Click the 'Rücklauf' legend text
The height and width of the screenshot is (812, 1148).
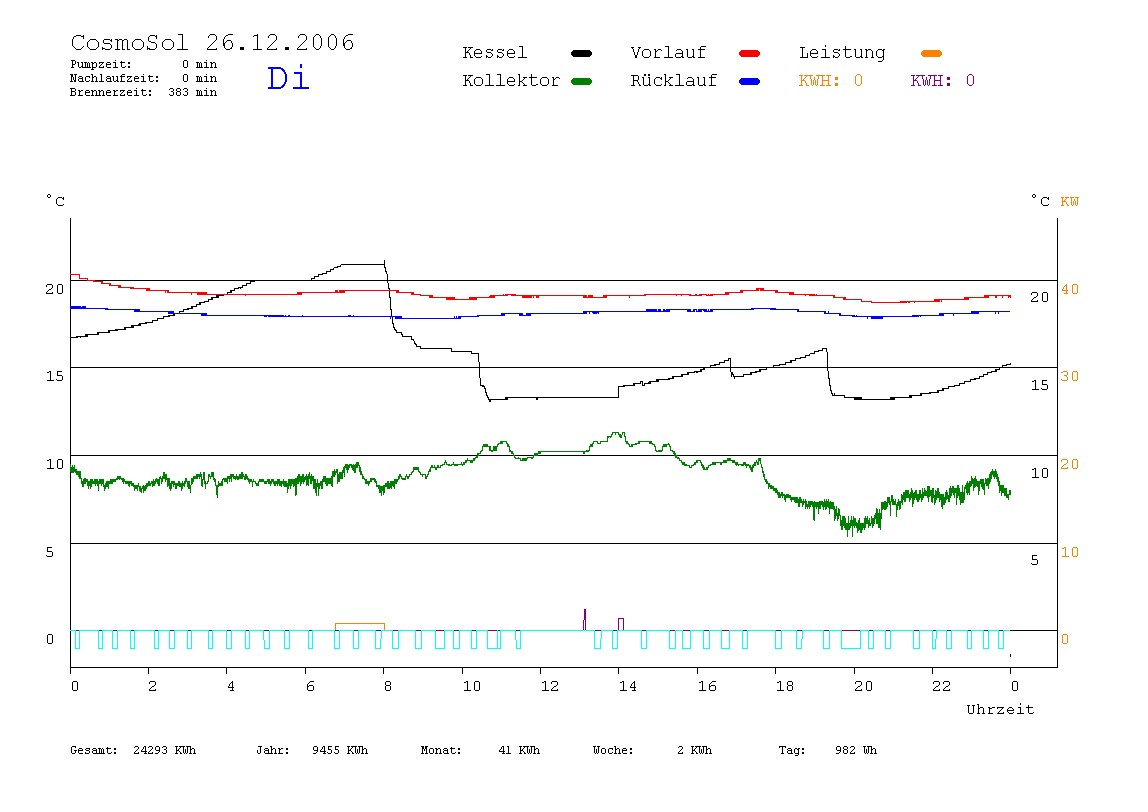click(674, 81)
